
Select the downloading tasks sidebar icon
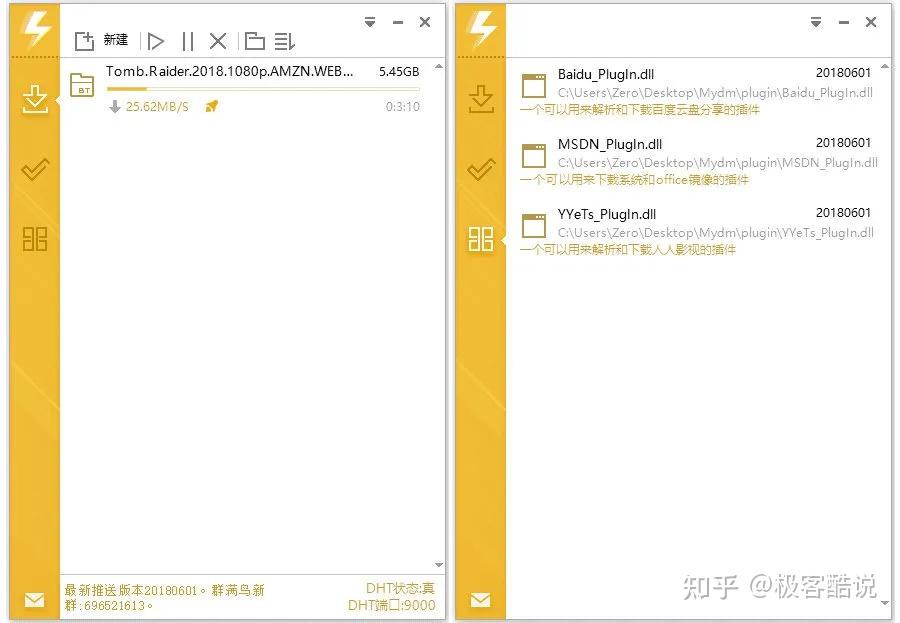coord(35,100)
